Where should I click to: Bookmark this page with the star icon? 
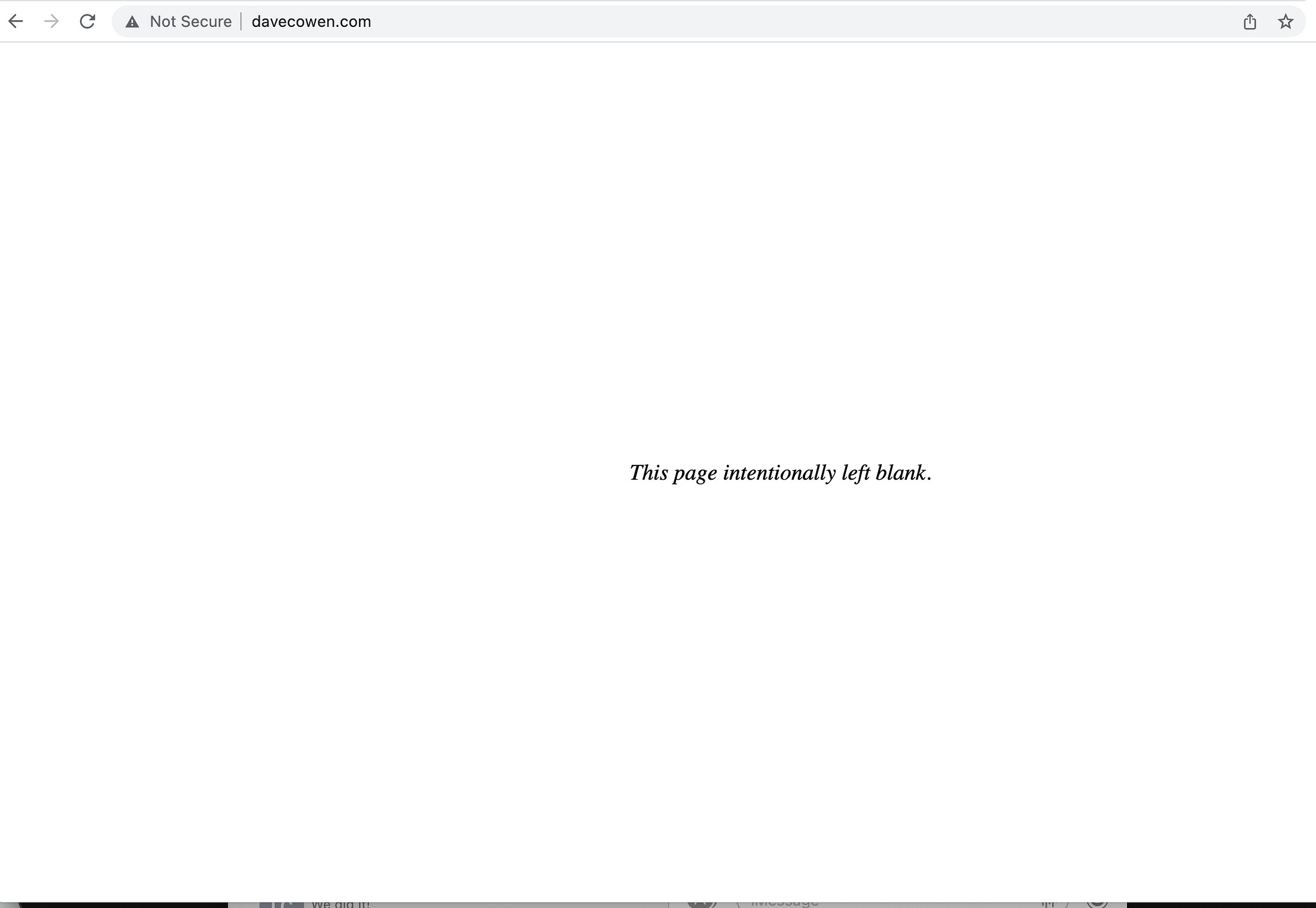1285,22
